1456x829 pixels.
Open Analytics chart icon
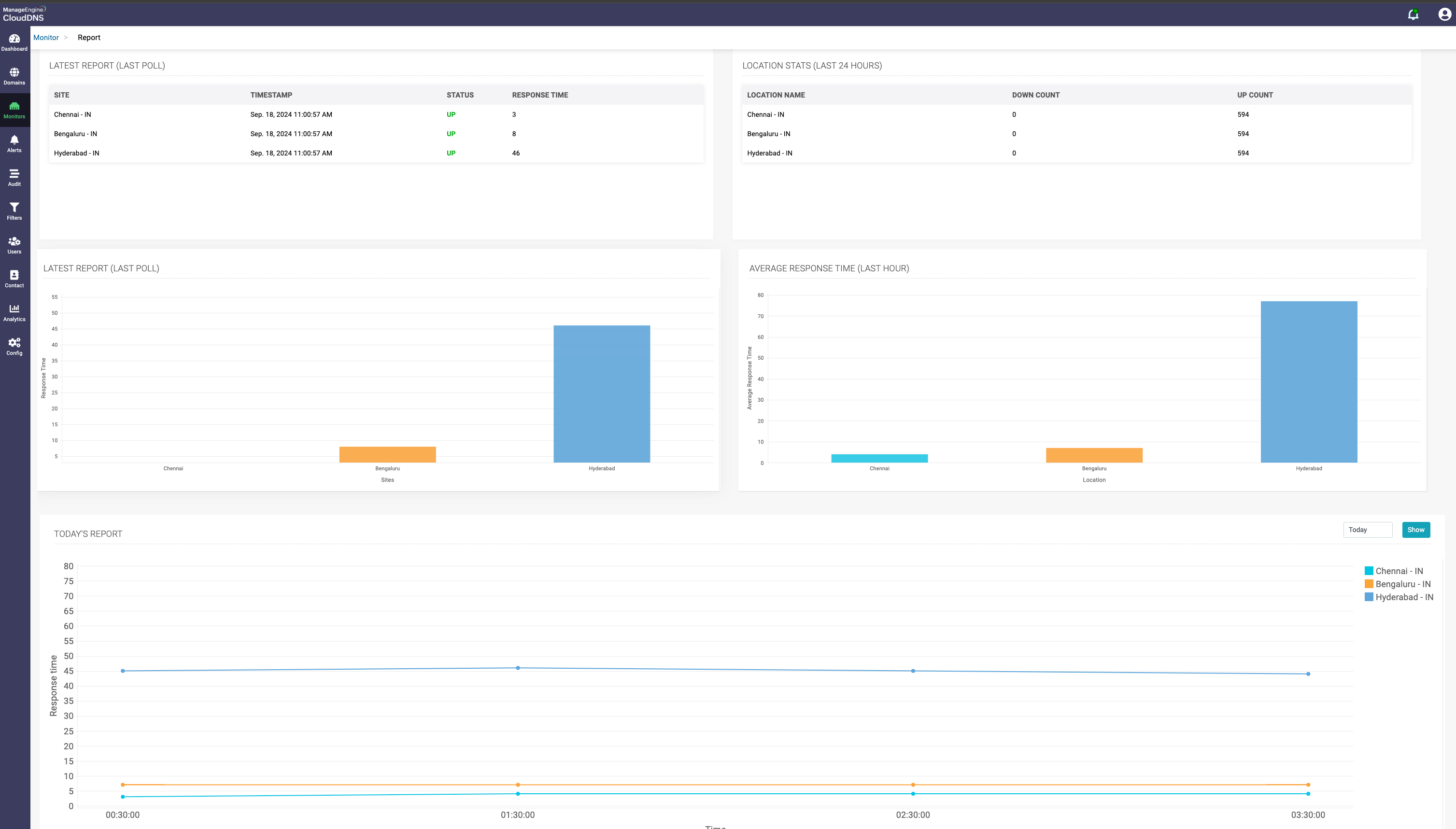(x=14, y=312)
